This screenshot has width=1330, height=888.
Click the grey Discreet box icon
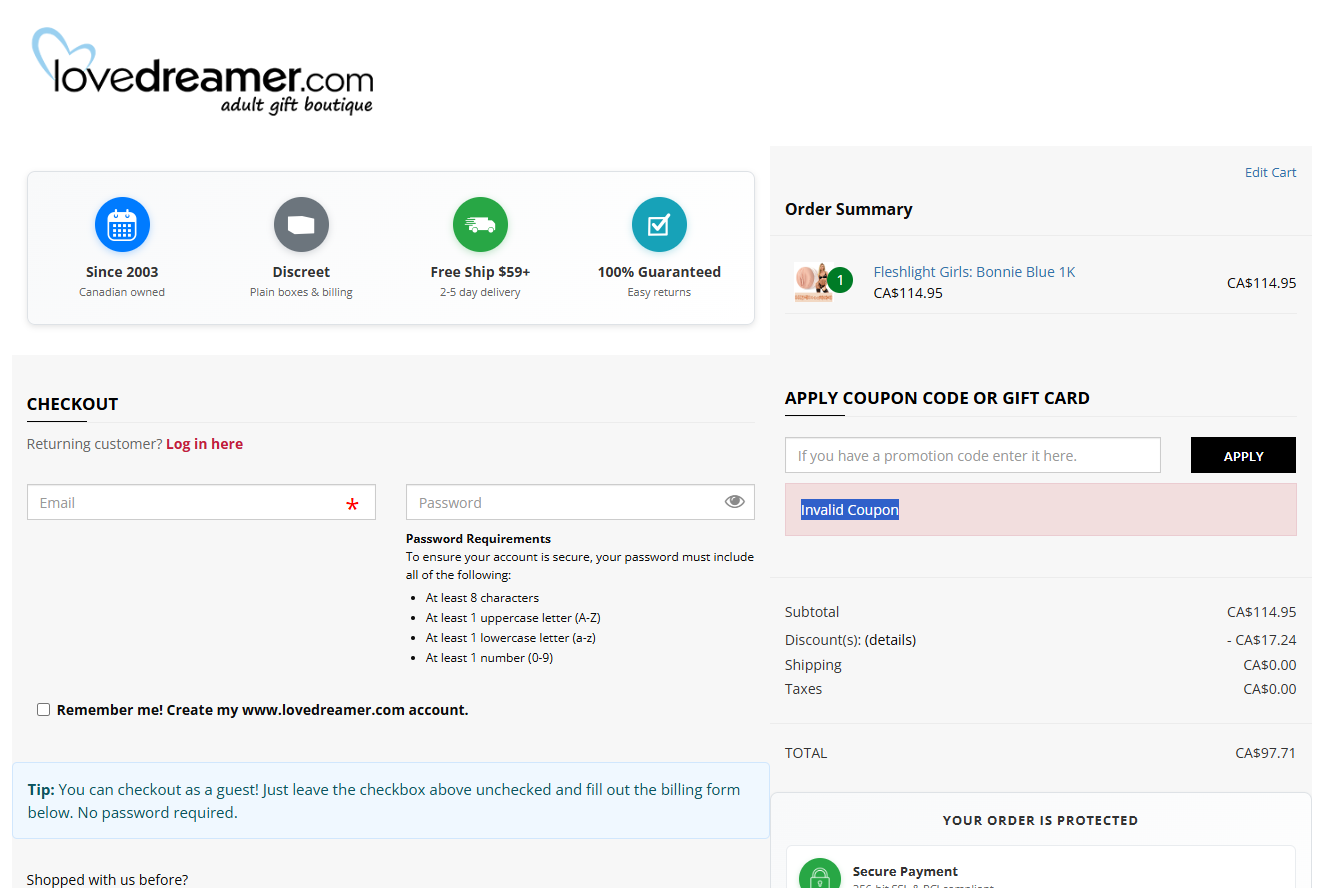(301, 225)
